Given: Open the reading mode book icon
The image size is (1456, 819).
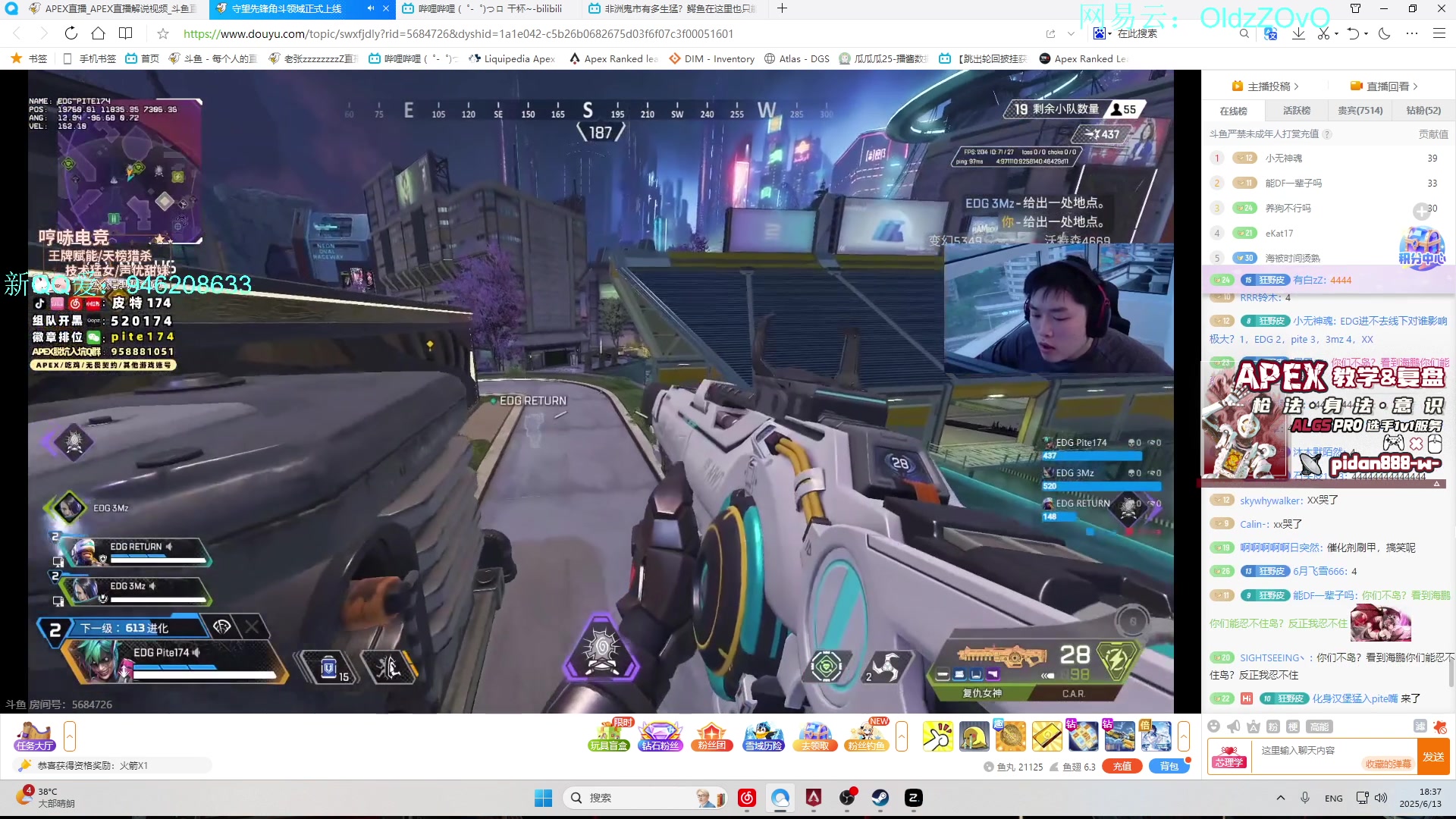Looking at the screenshot, I should (126, 33).
